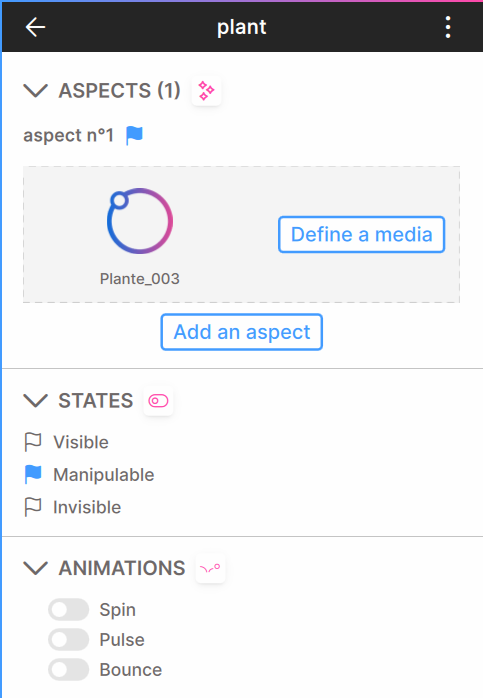
Task: Click the blue flag next to aspect n°1
Action: coord(134,135)
